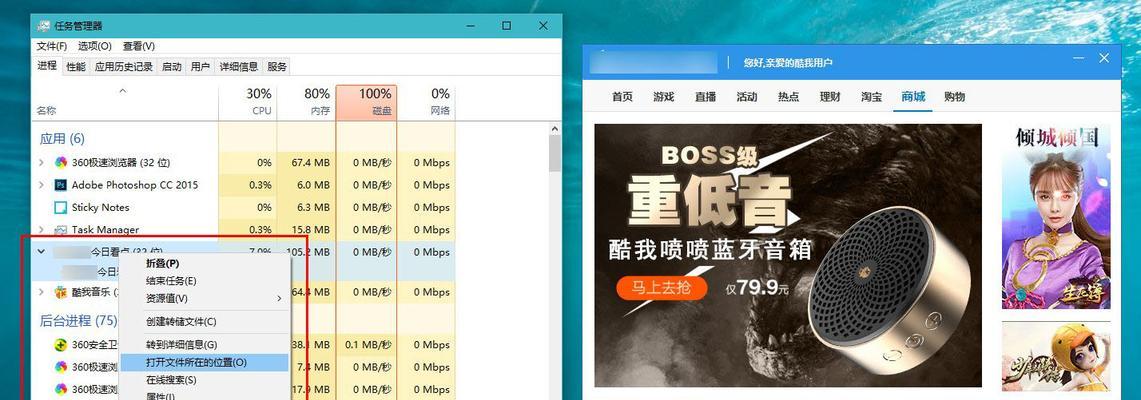Screen dimensions: 1141x400
Task: Open 直播 tab in 酷我 window
Action: (705, 97)
